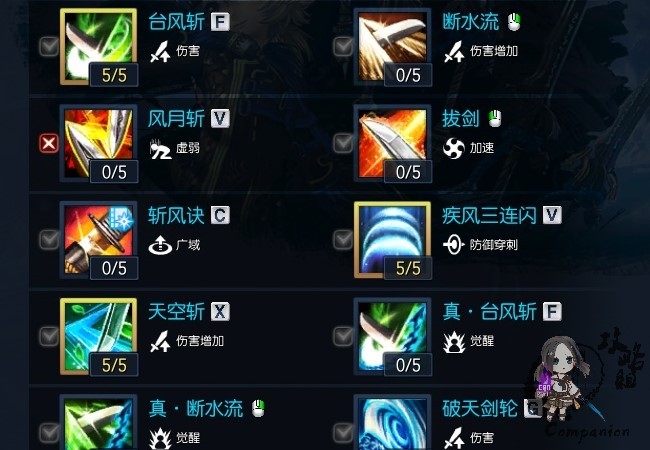Click the 真·断水流 skill icon

click(x=99, y=422)
